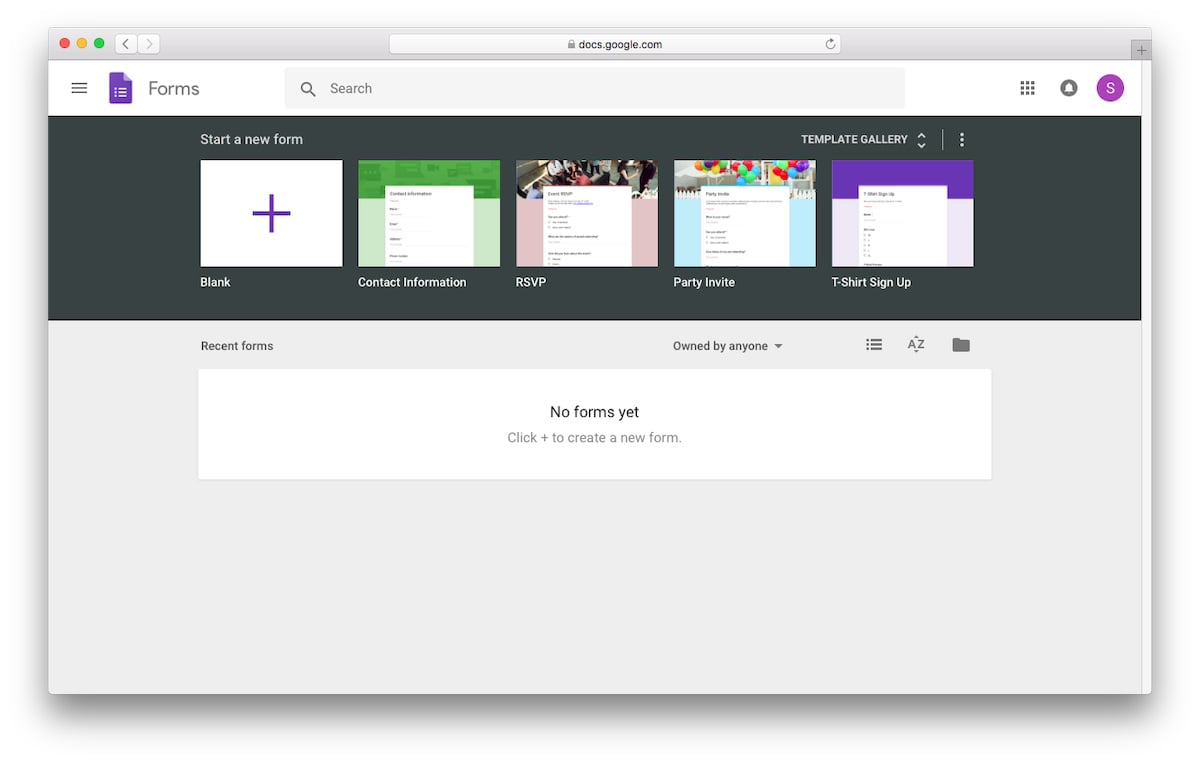Open the Google apps grid

(1027, 88)
